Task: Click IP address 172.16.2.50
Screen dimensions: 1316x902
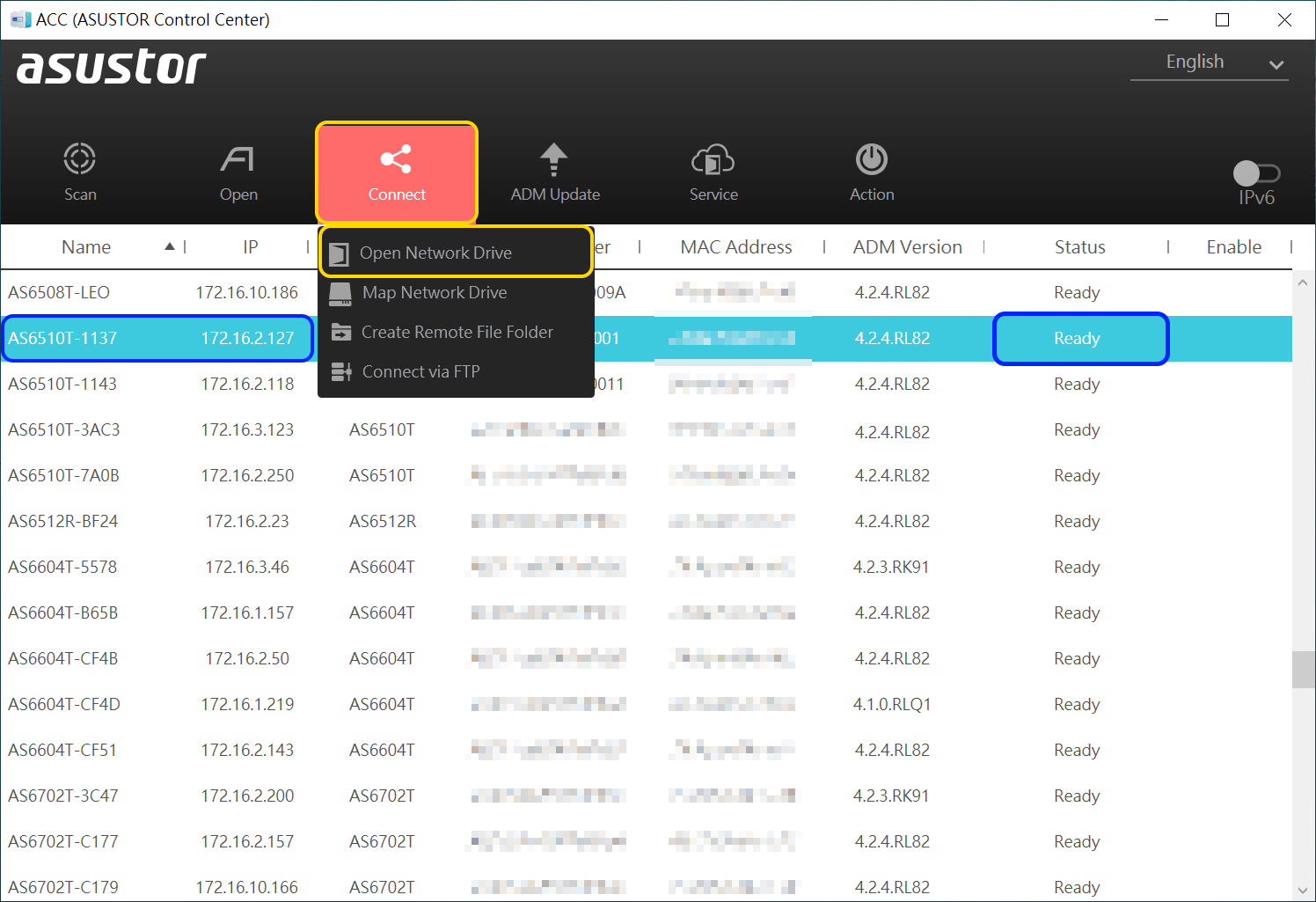Action: 247,658
